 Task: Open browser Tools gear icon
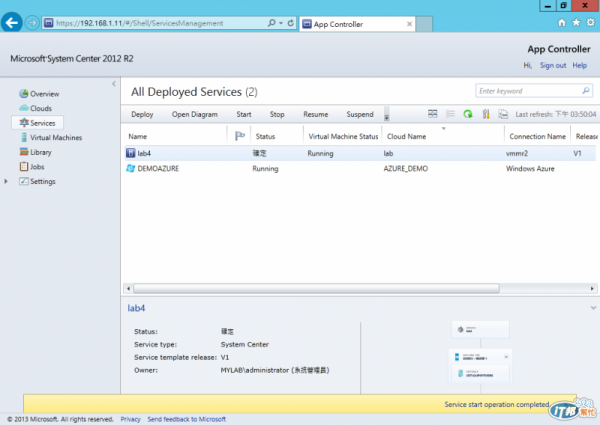[590, 23]
